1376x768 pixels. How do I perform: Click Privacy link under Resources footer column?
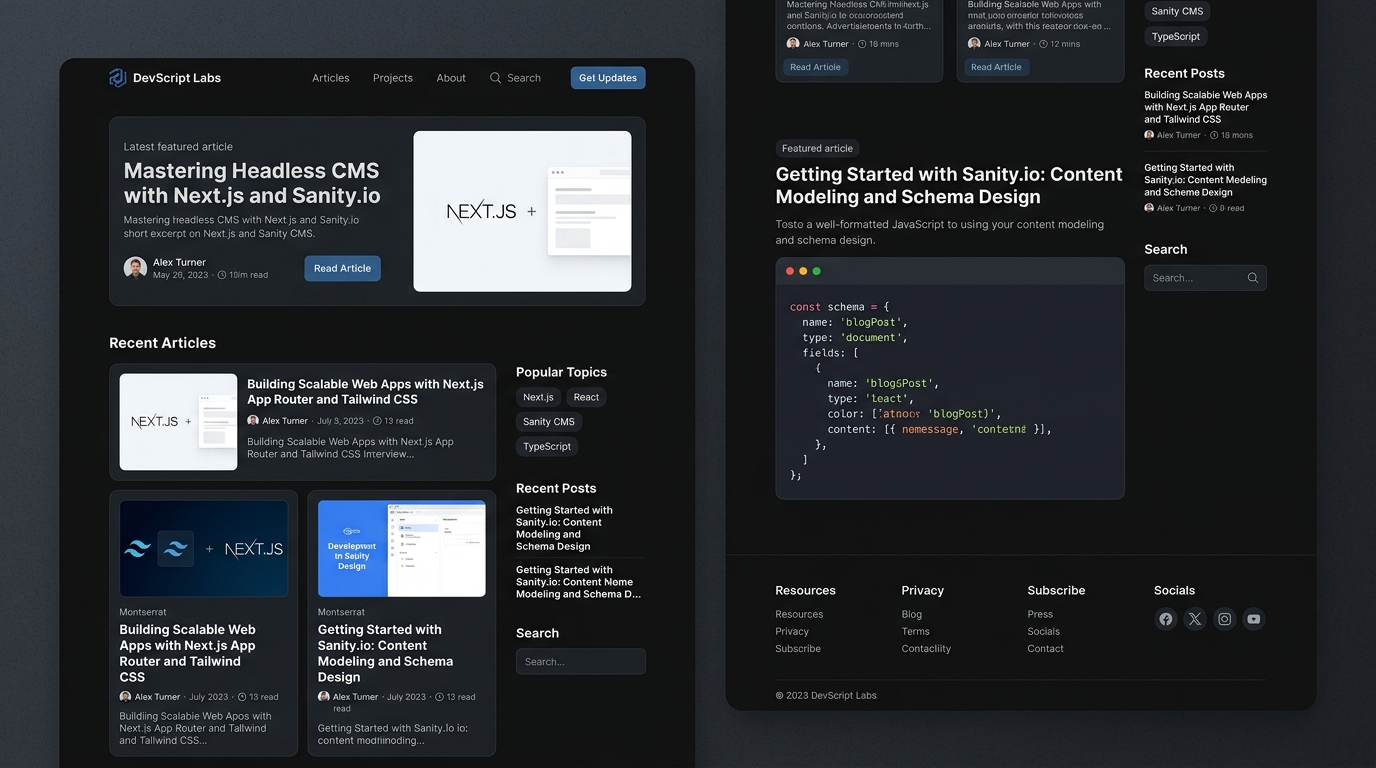pyautogui.click(x=792, y=631)
